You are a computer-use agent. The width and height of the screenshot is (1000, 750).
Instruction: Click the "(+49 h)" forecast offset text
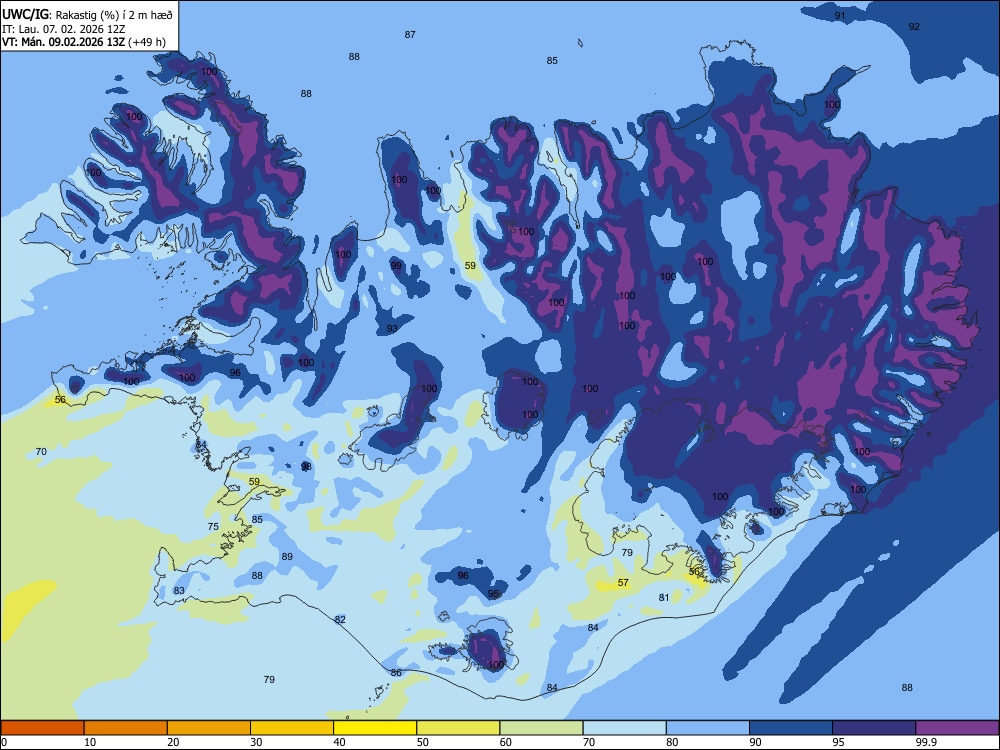[x=147, y=43]
